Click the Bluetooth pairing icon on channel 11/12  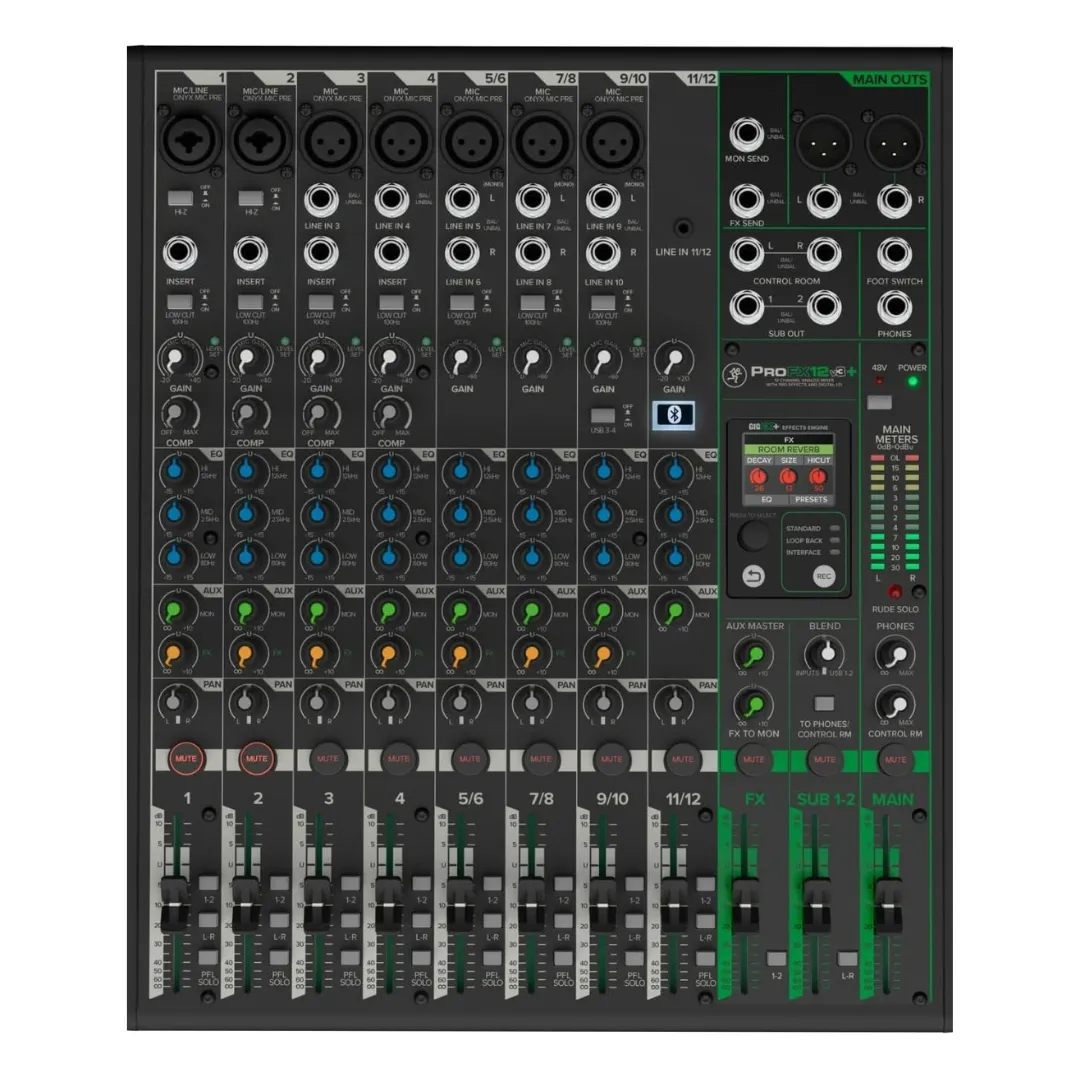tap(673, 413)
